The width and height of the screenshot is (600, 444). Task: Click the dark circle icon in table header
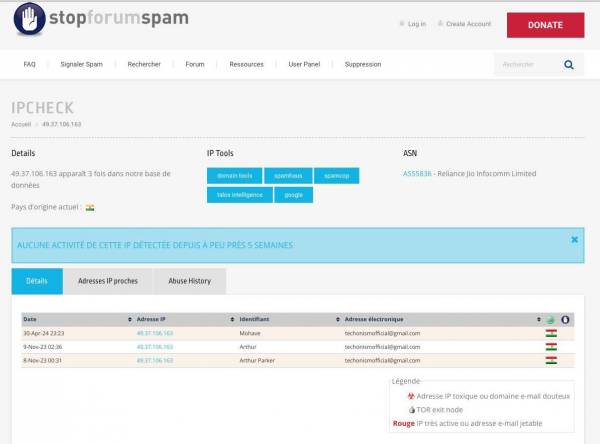pyautogui.click(x=565, y=319)
